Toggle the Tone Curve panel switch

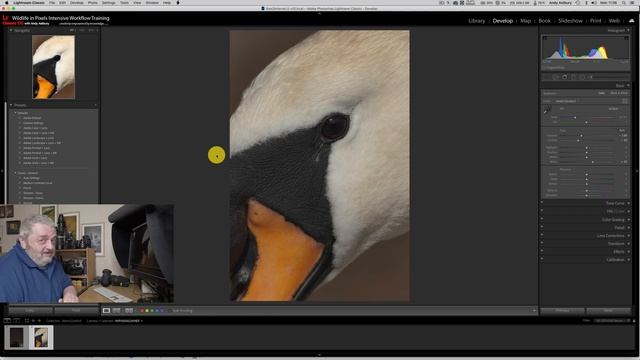click(x=542, y=203)
